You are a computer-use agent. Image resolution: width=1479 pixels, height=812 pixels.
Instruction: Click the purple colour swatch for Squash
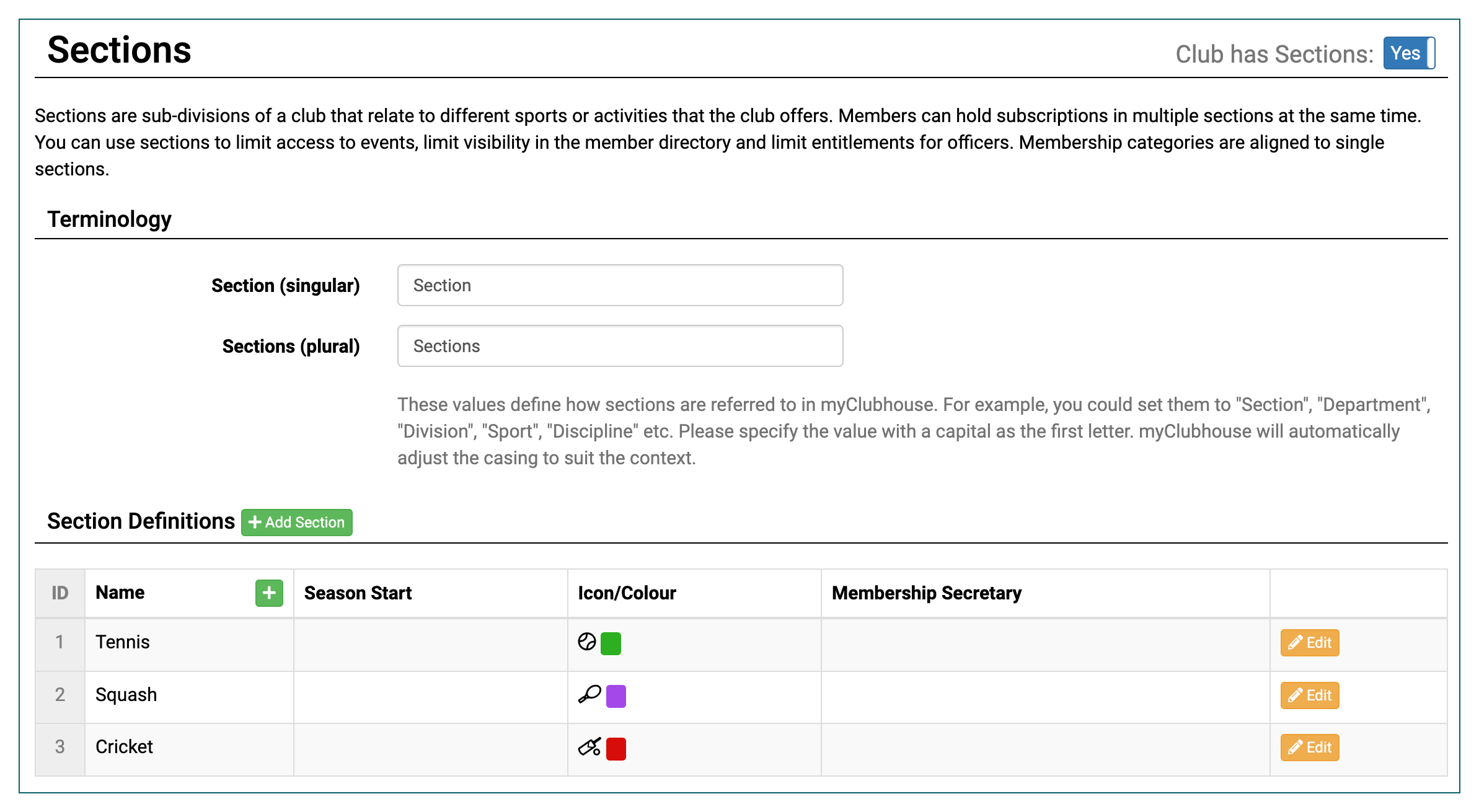tap(616, 696)
